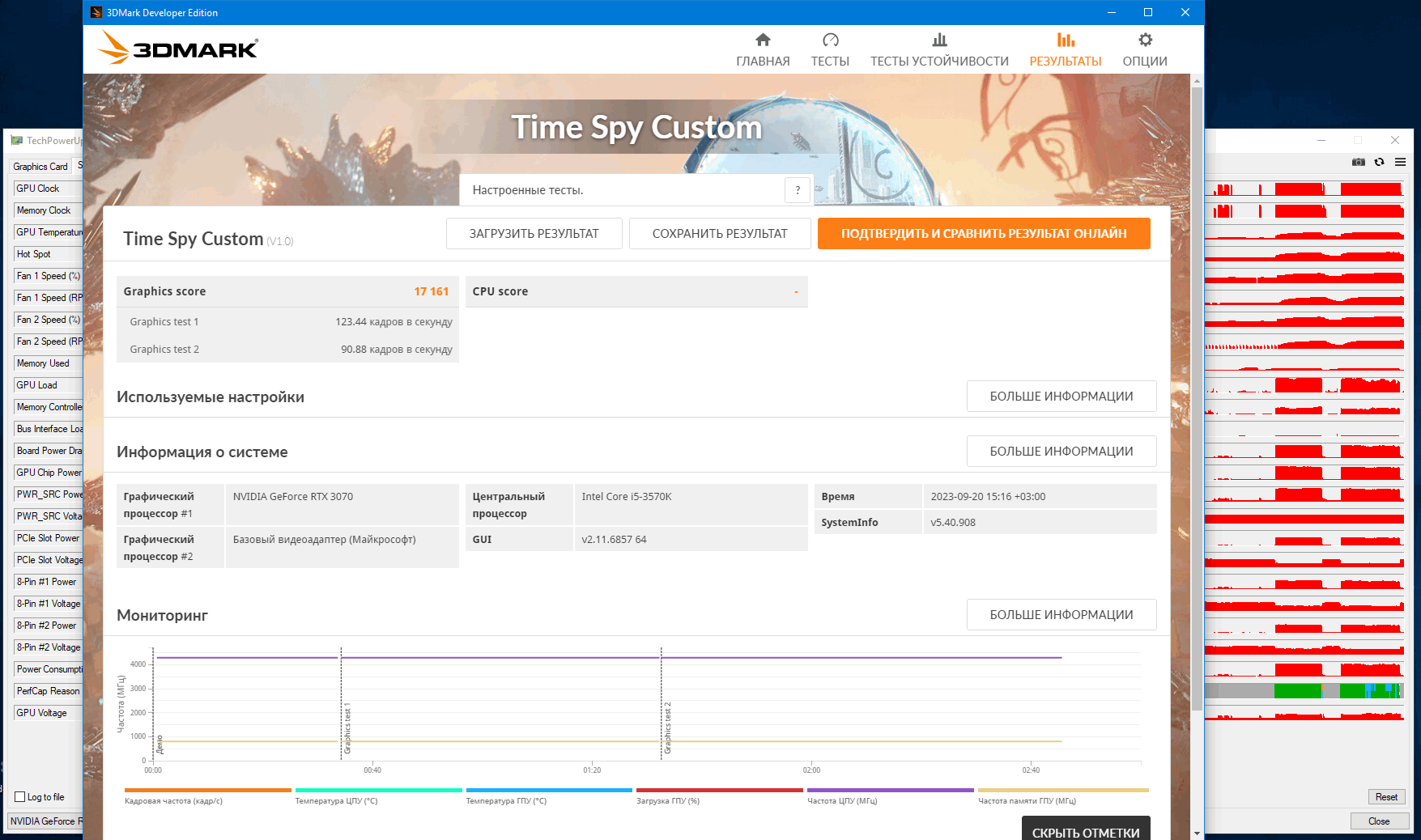1421x840 pixels.
Task: Open GPU Clock sensor dropdown
Action: (49, 189)
